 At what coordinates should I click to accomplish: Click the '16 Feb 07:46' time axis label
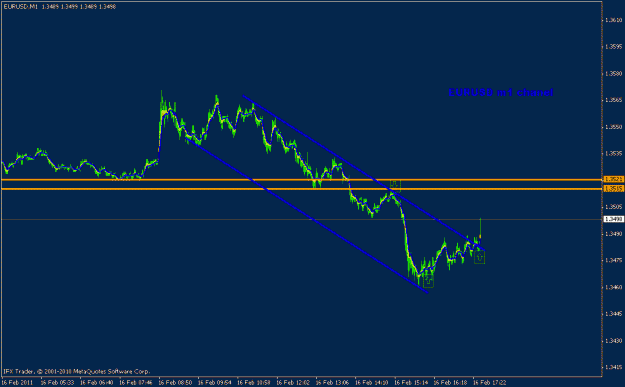tap(136, 383)
